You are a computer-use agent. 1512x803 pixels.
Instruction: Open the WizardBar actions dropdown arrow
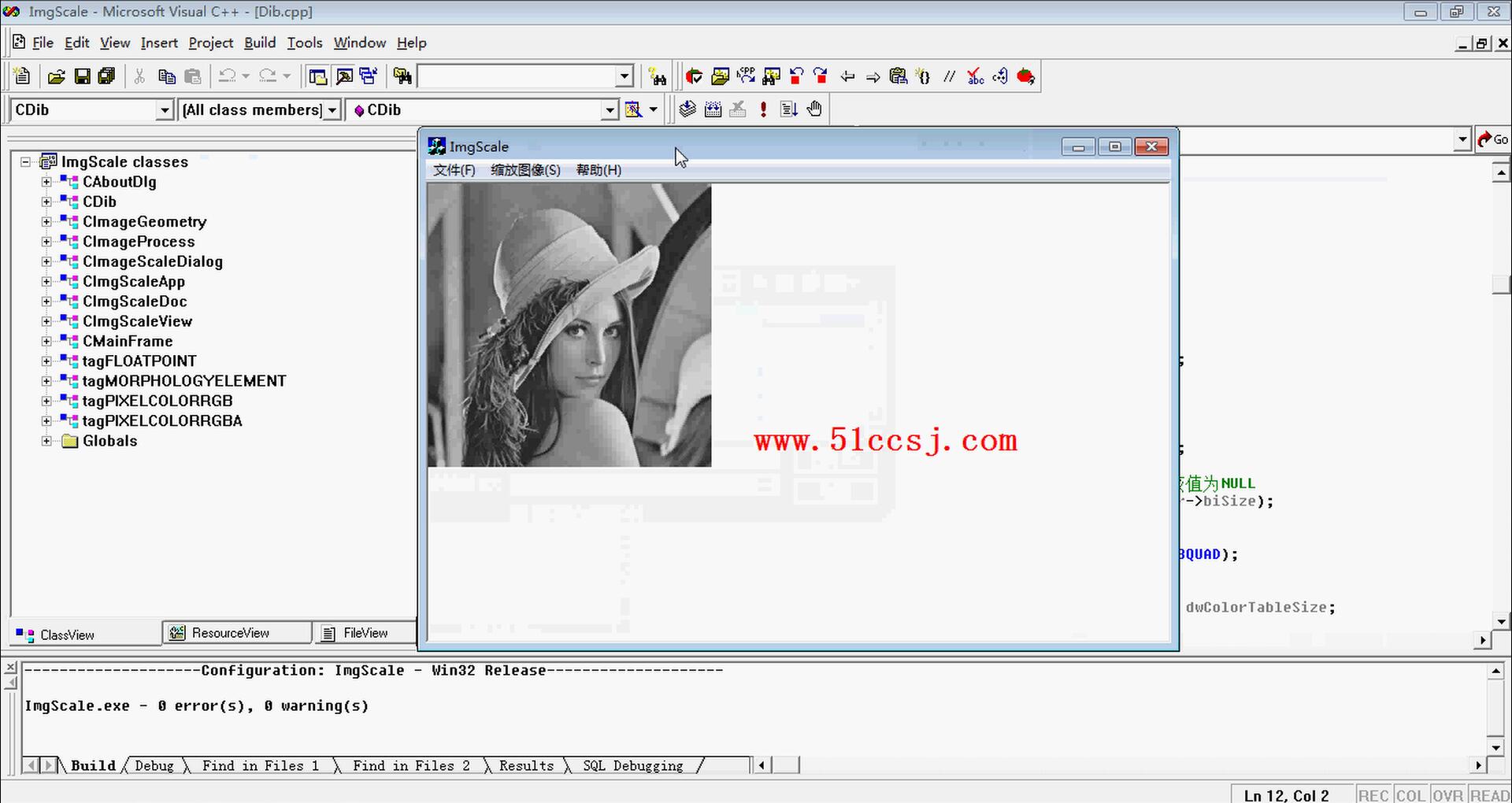click(653, 109)
